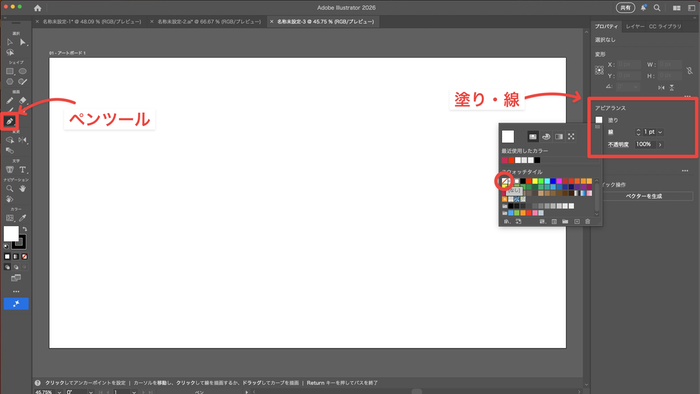Select the Rectangle shape tool

(x=10, y=71)
